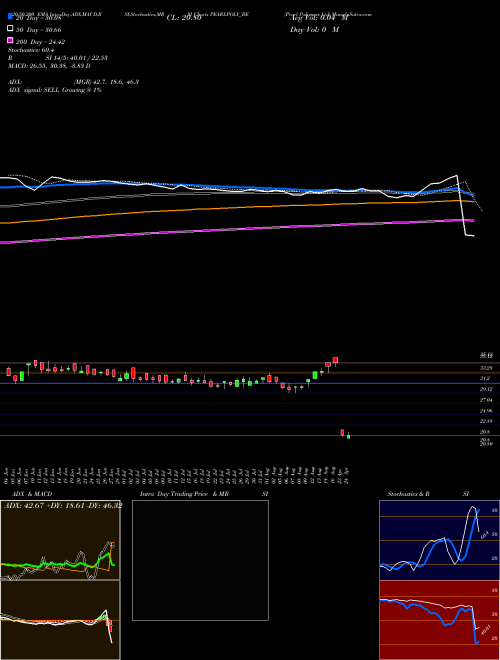Click the 'ADX signal: SELL Growing @ 1%' text
Image resolution: width=500 pixels, height=660 pixels.
coord(55,90)
